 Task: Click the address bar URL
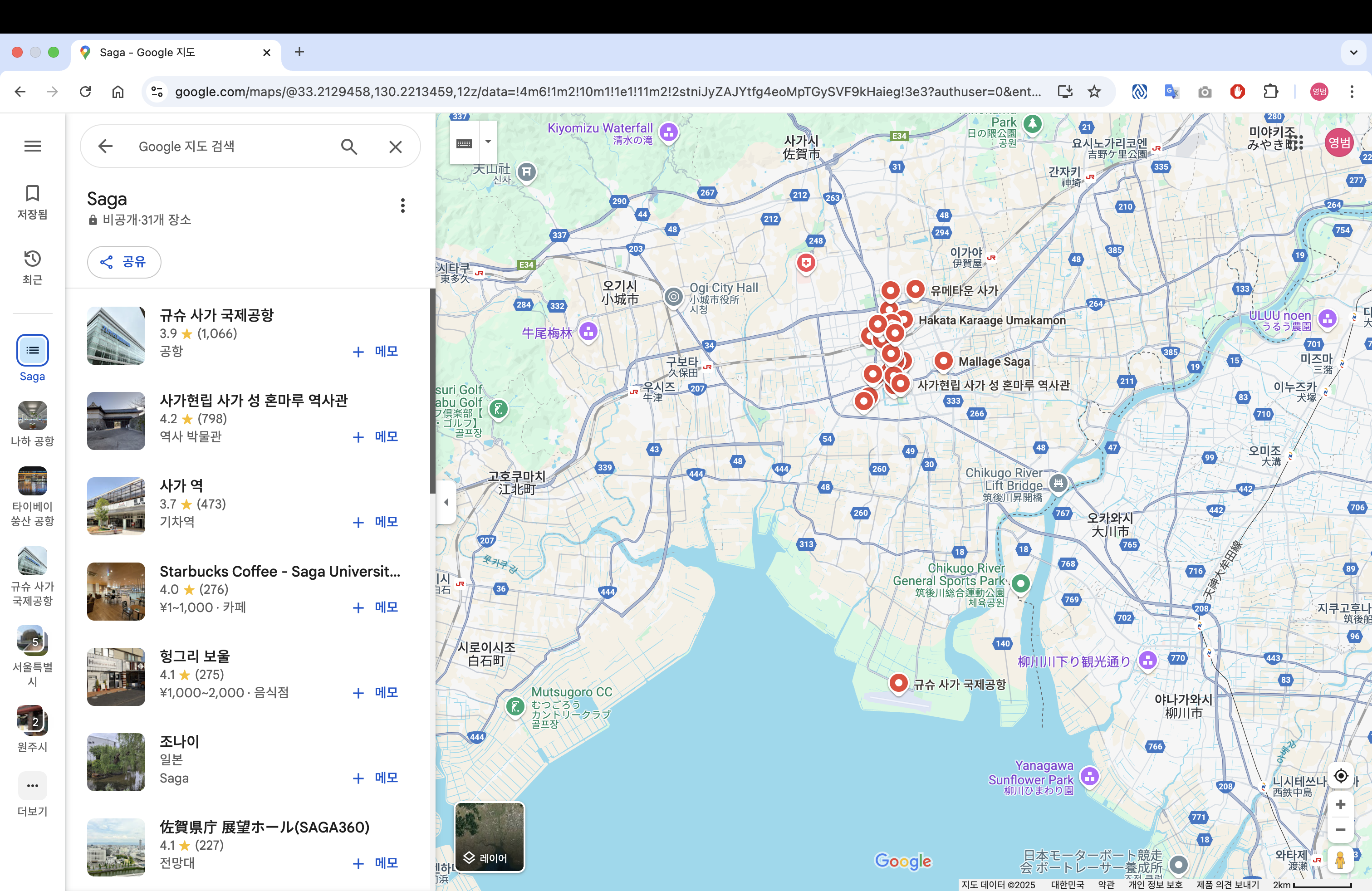click(608, 92)
